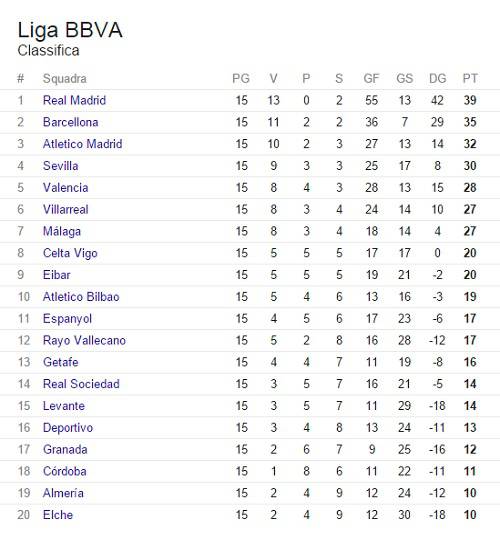Image resolution: width=500 pixels, height=540 pixels.
Task: Click the Granada link
Action: point(65,450)
